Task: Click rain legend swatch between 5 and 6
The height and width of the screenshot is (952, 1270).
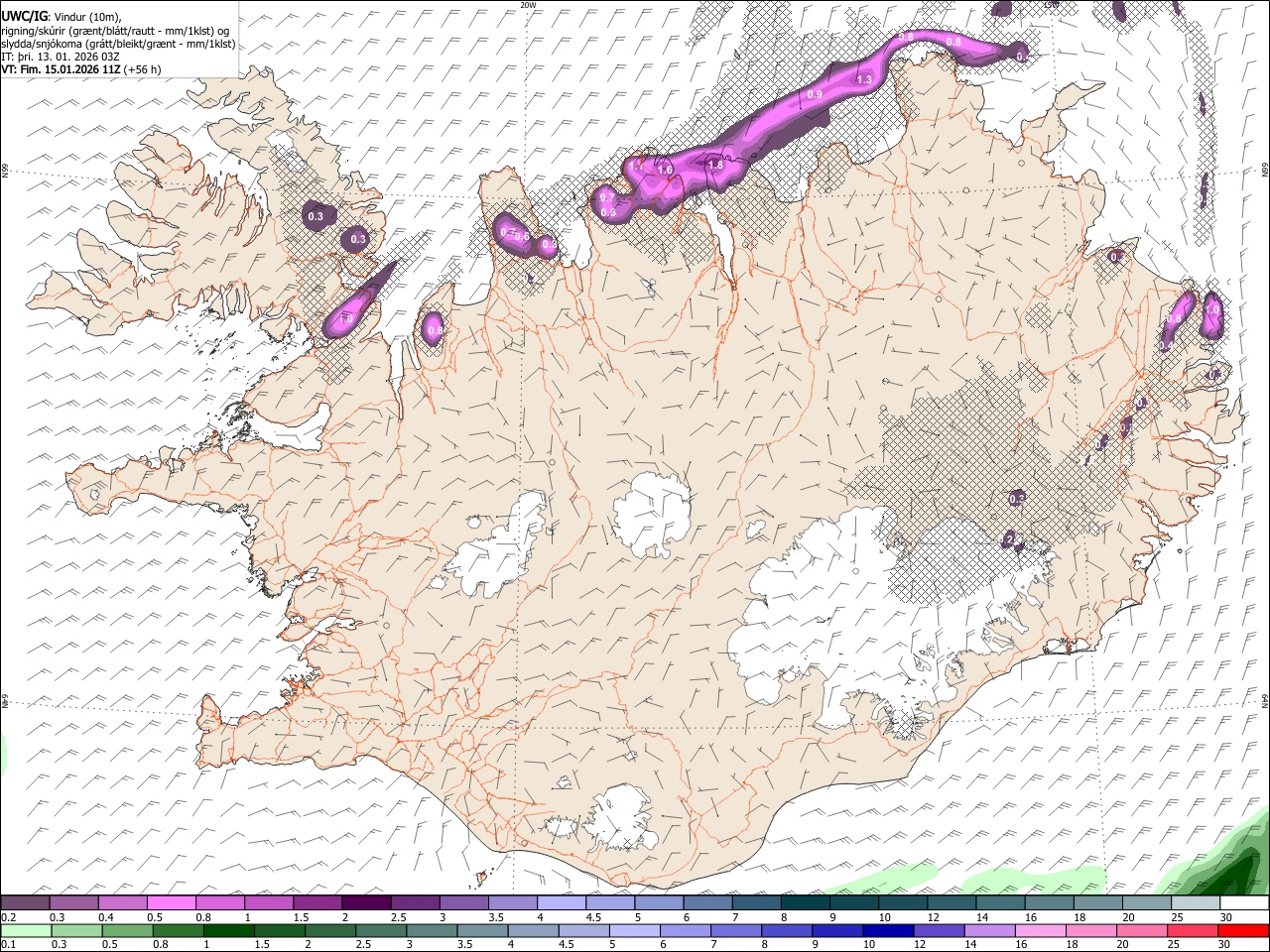Action: click(636, 930)
